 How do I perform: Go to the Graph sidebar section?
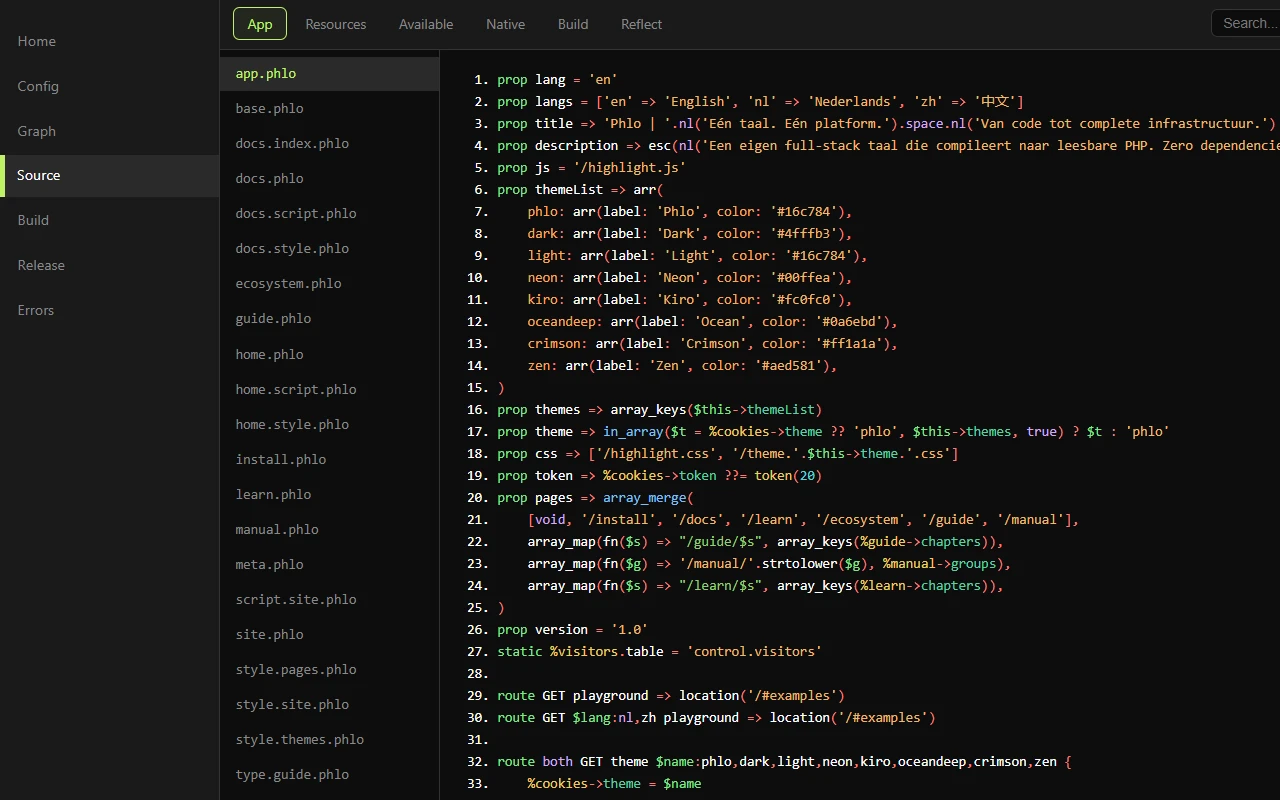click(x=109, y=131)
